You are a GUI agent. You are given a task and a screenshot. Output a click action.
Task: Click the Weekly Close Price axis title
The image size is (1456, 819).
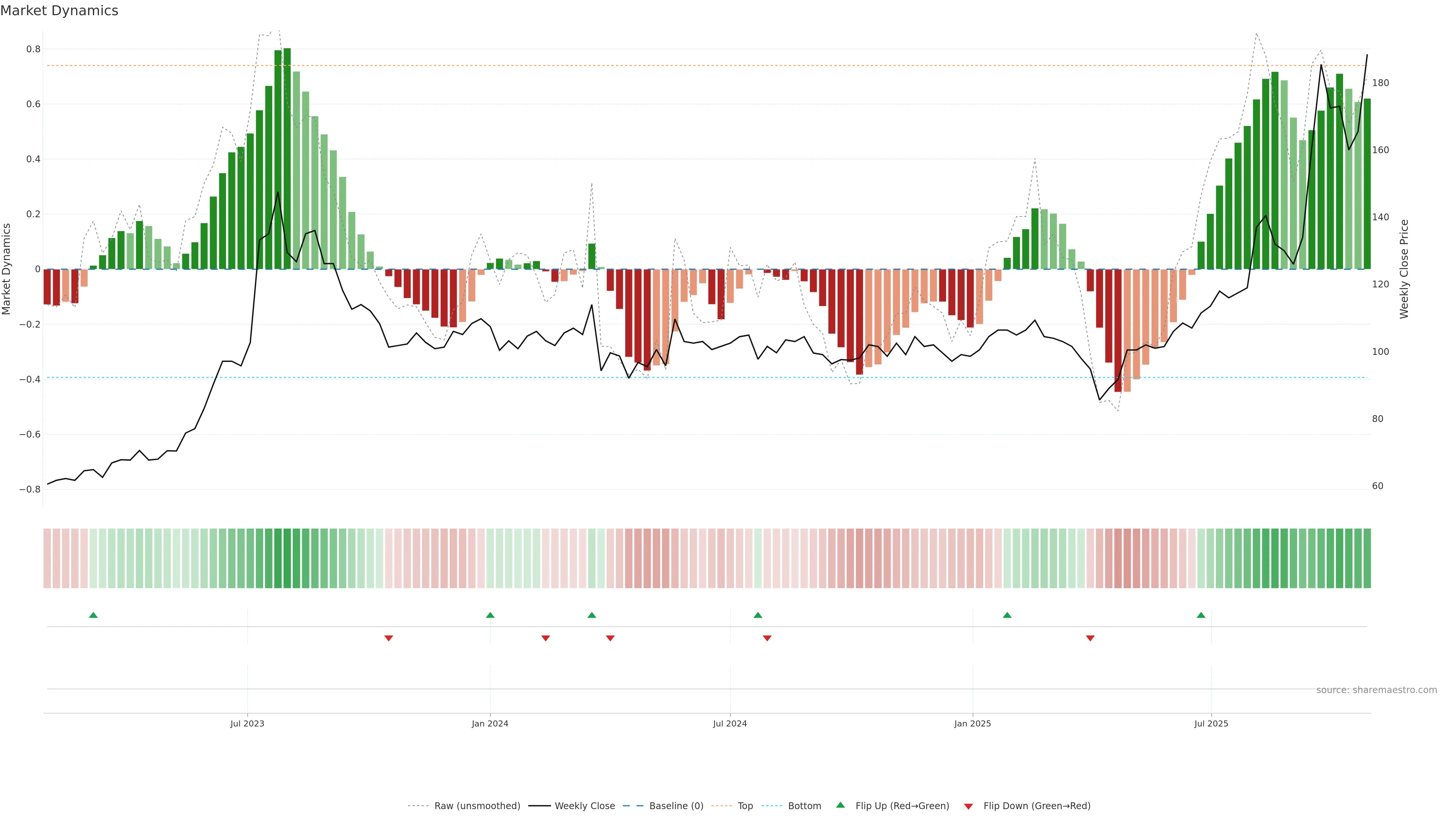pos(1404,269)
